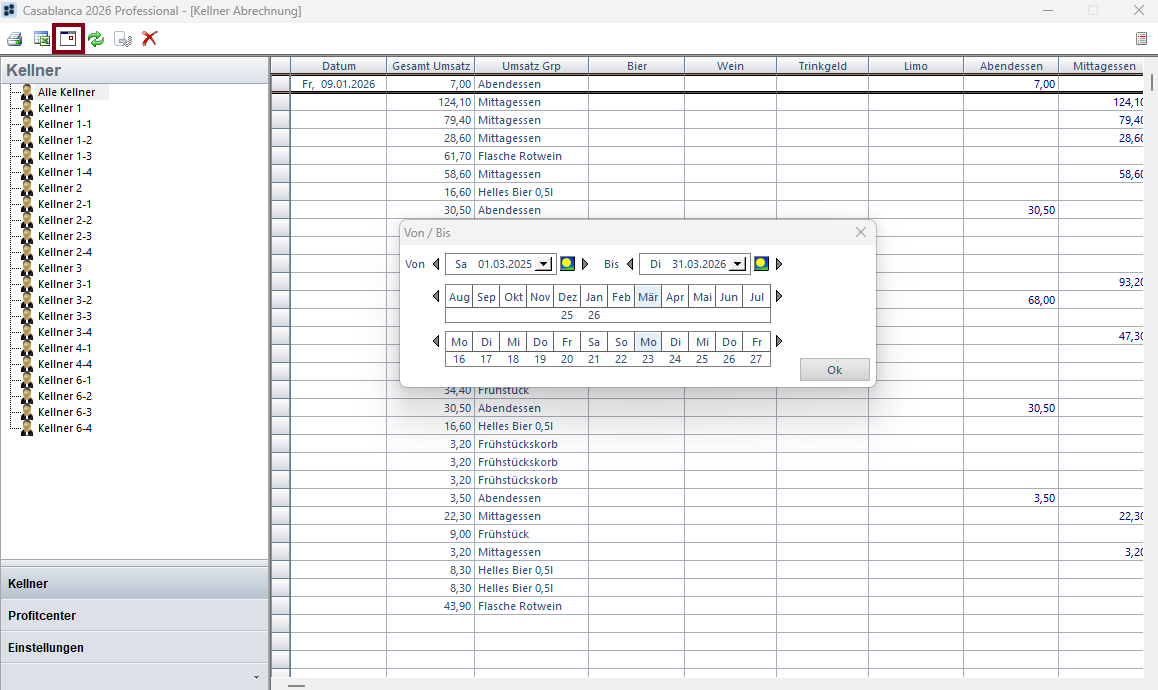This screenshot has width=1158, height=690.
Task: Refresh the Kellner Abrechnung data
Action: click(x=95, y=38)
